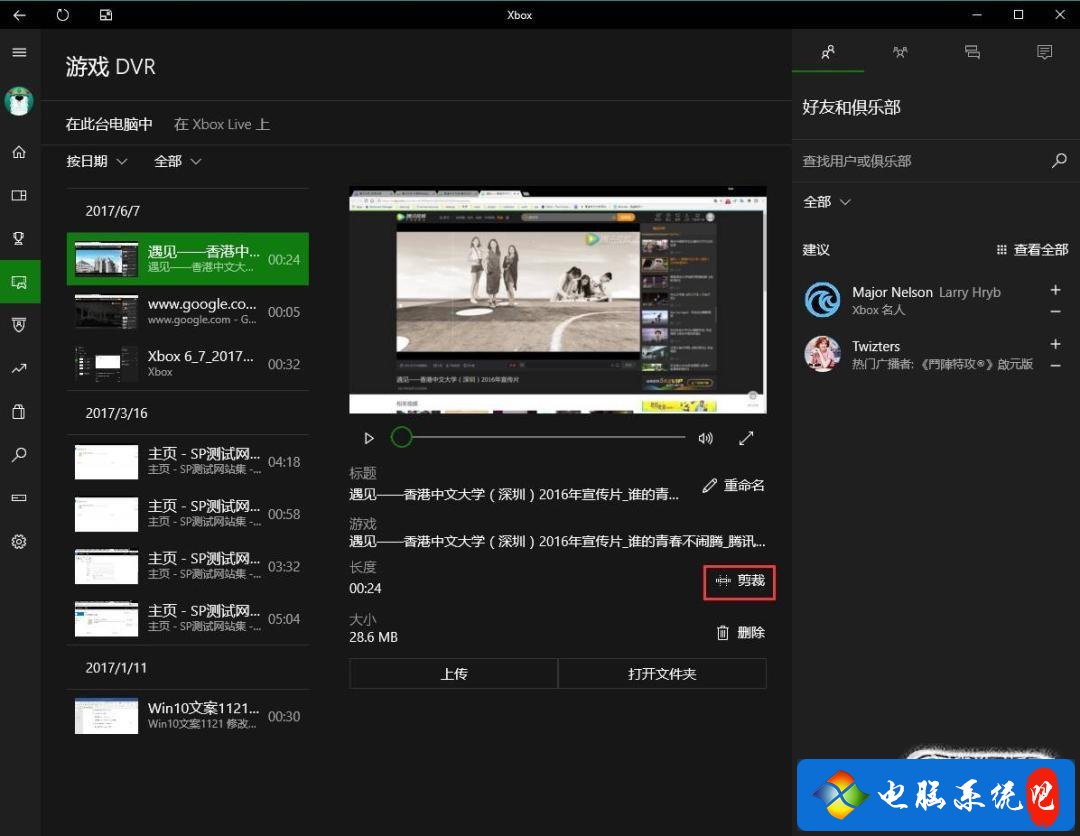
Task: Add Twizters with plus icon
Action: [x=1055, y=344]
